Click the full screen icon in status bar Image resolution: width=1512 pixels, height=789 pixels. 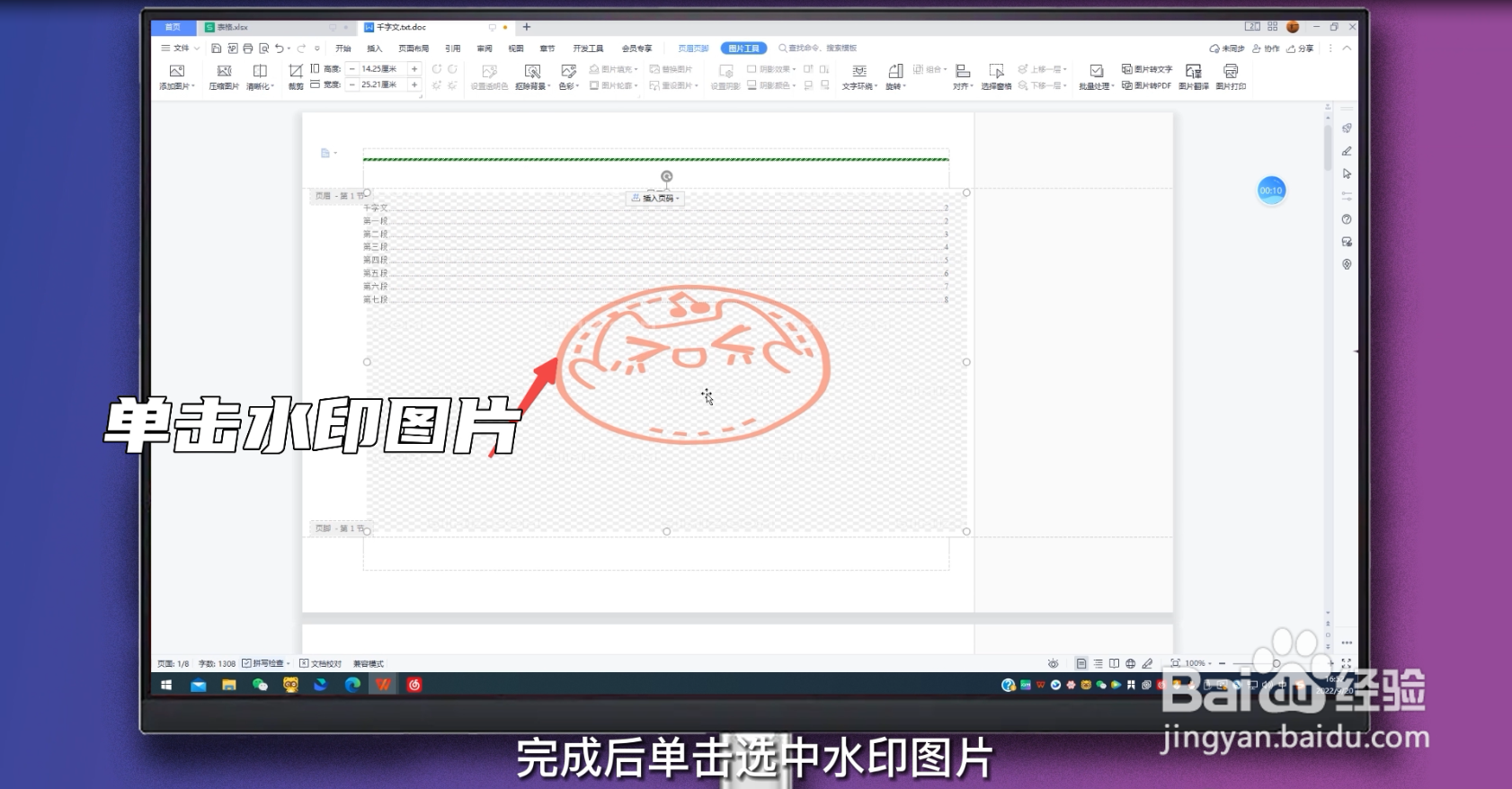[1347, 663]
